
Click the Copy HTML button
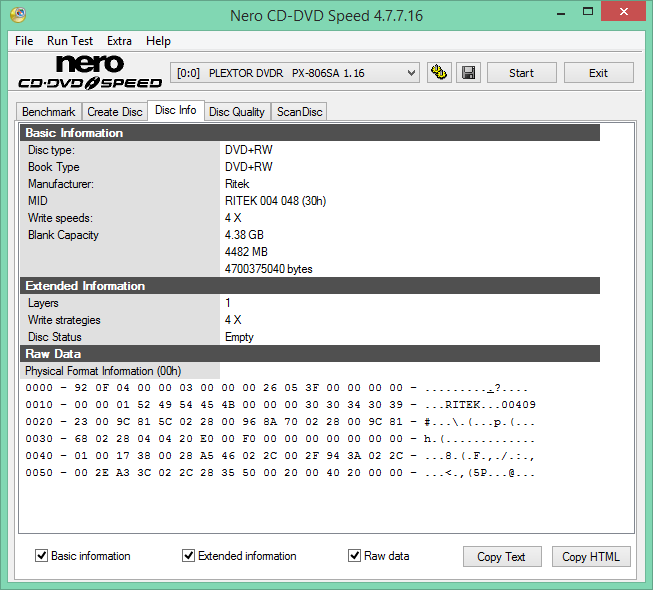coord(591,557)
